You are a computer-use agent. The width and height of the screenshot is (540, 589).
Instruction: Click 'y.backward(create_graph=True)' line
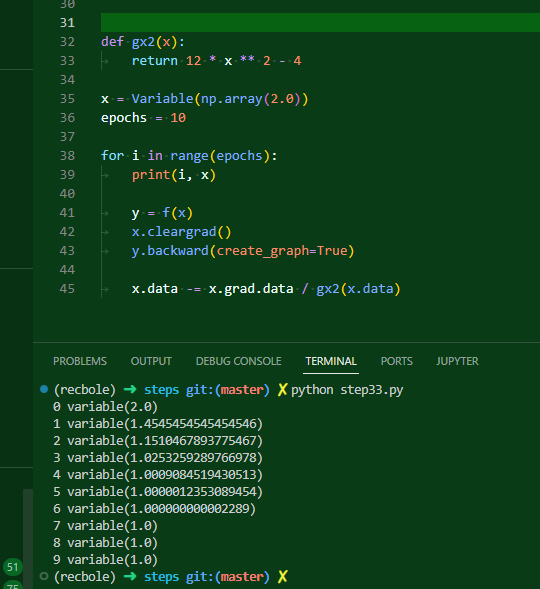coord(243,251)
